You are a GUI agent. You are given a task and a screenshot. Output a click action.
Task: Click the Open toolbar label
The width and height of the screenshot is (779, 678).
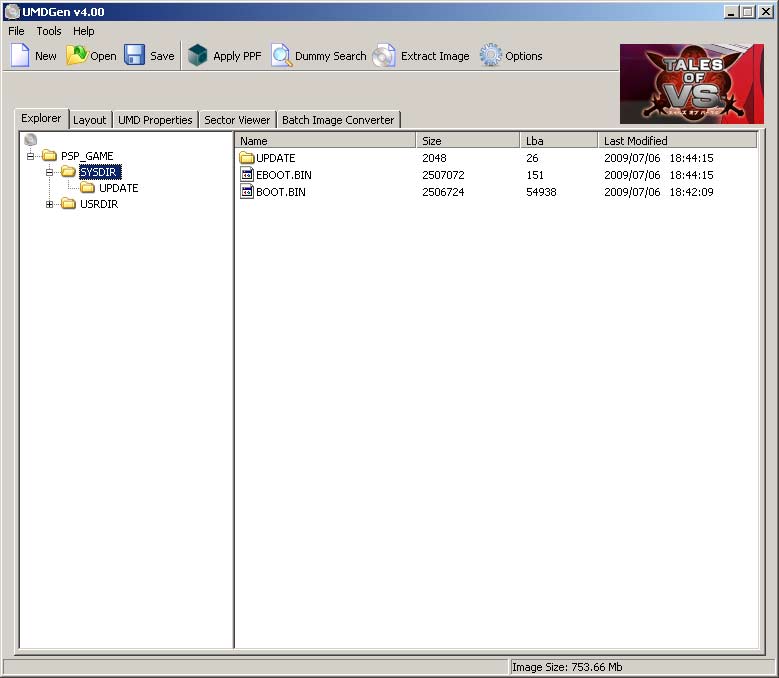[x=103, y=56]
